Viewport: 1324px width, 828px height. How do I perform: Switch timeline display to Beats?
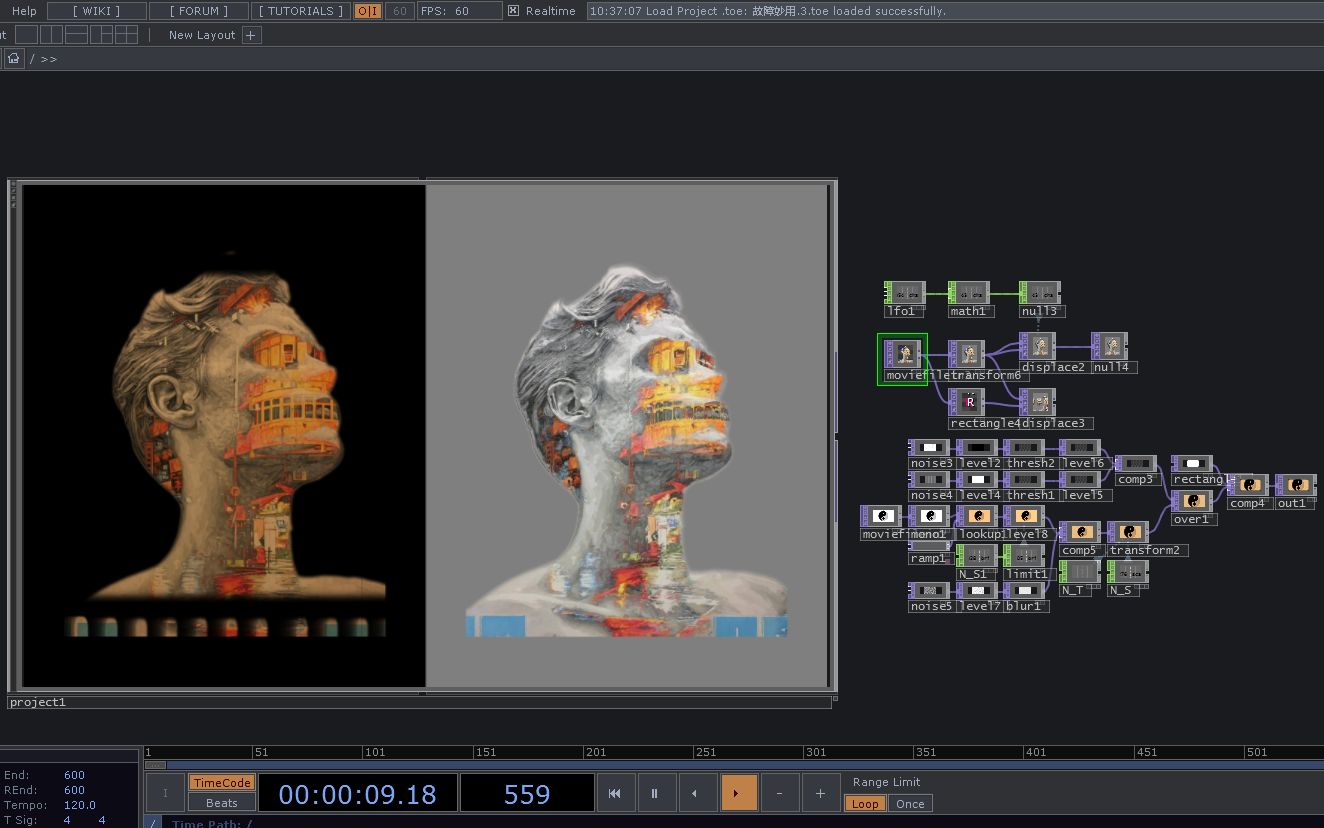pos(221,803)
